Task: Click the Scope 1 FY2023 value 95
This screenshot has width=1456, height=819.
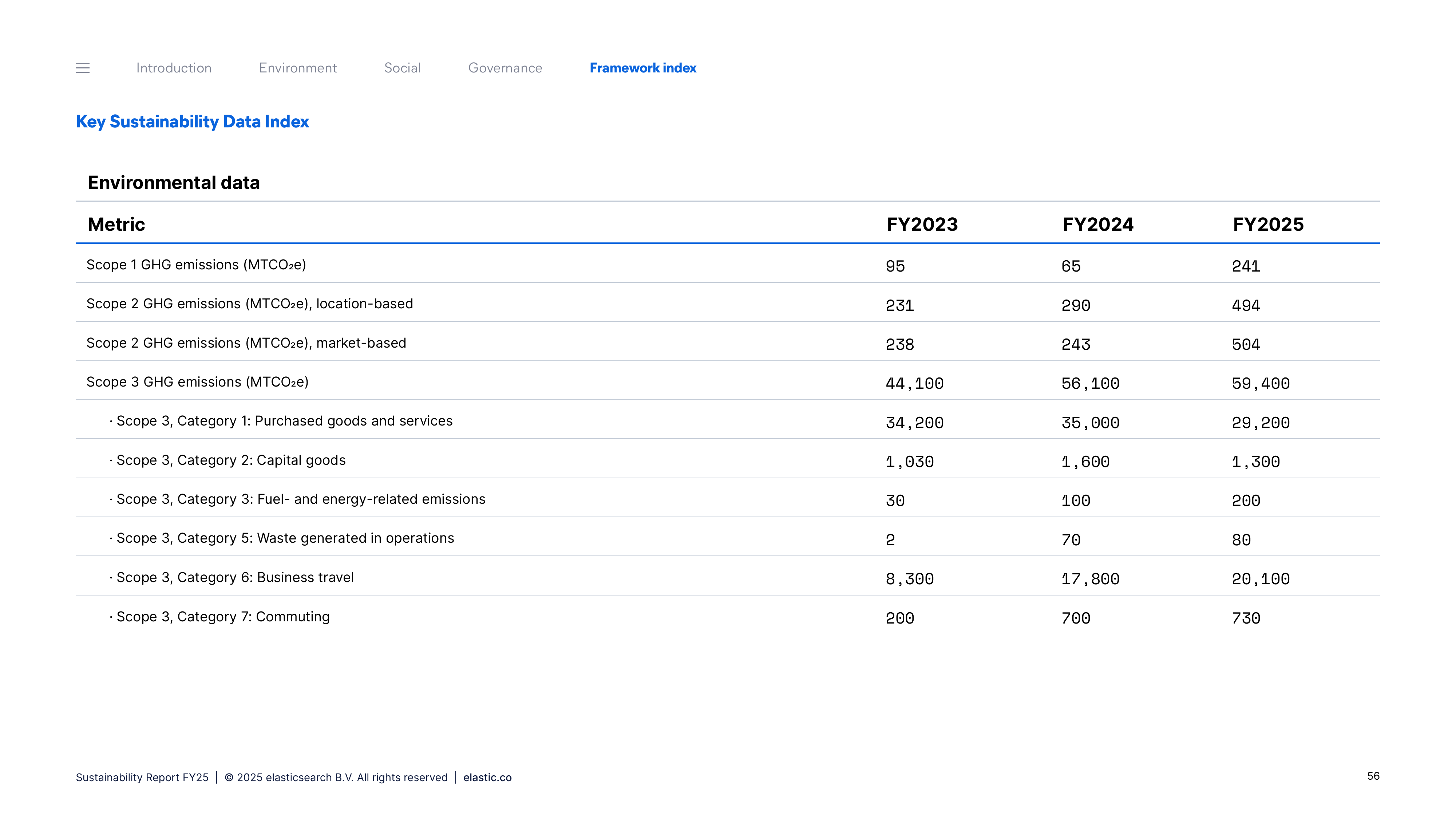Action: [x=895, y=266]
